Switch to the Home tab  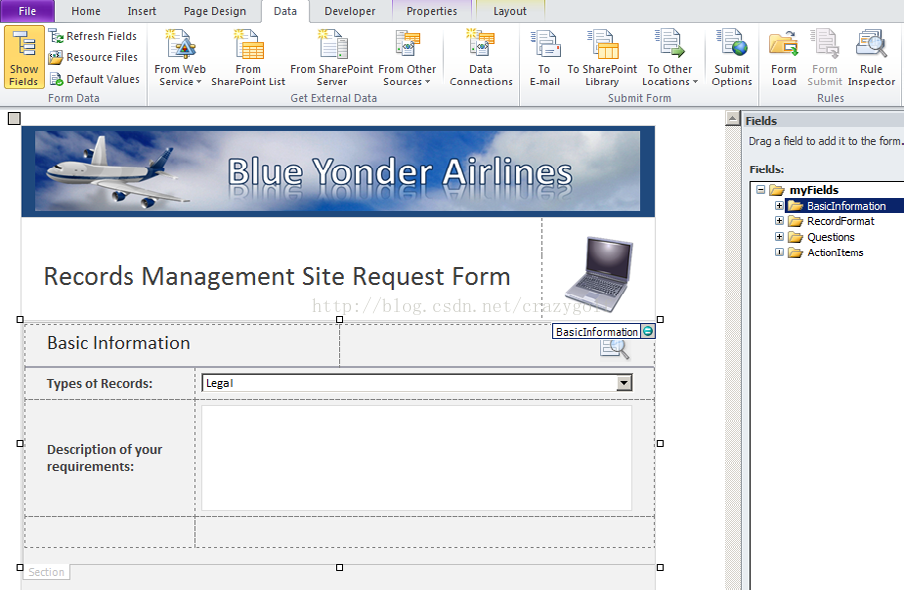(86, 11)
